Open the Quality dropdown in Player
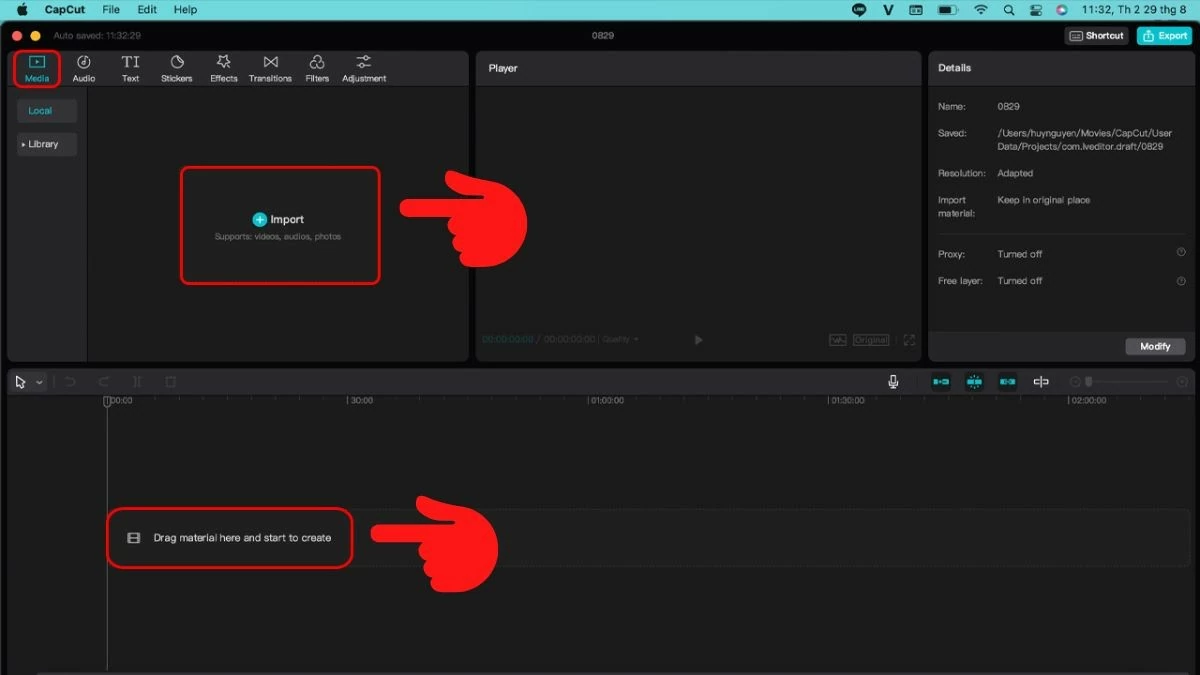 point(620,340)
